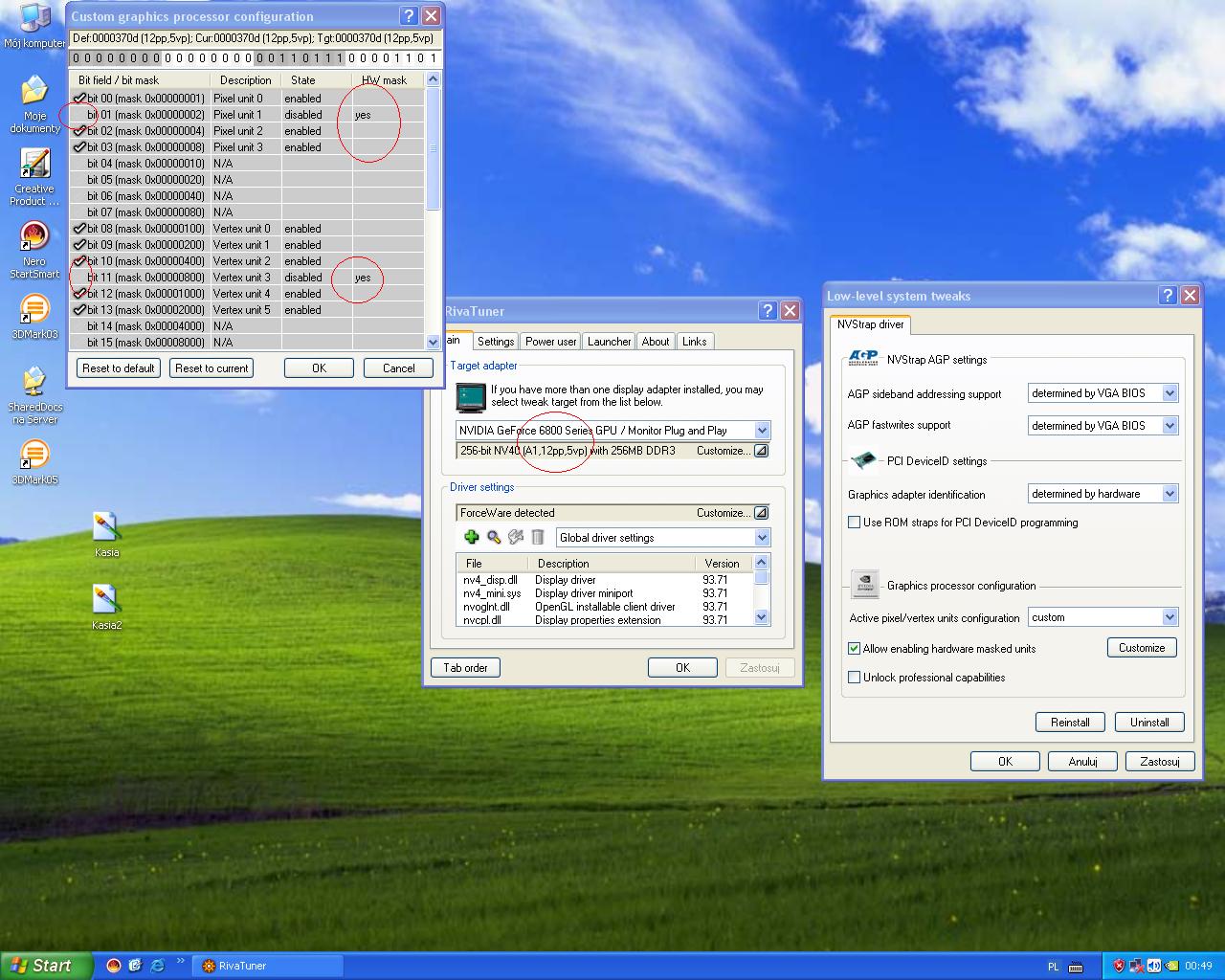Click the magnifier icon in Driver settings
The width and height of the screenshot is (1225, 980).
click(494, 538)
